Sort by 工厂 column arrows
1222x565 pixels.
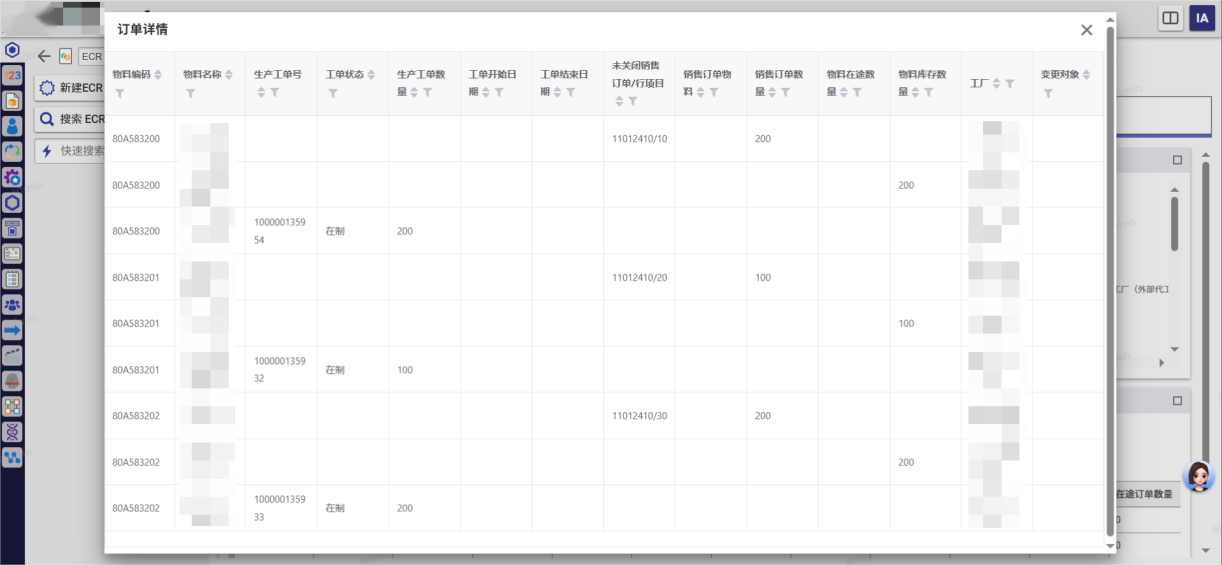pyautogui.click(x=994, y=84)
